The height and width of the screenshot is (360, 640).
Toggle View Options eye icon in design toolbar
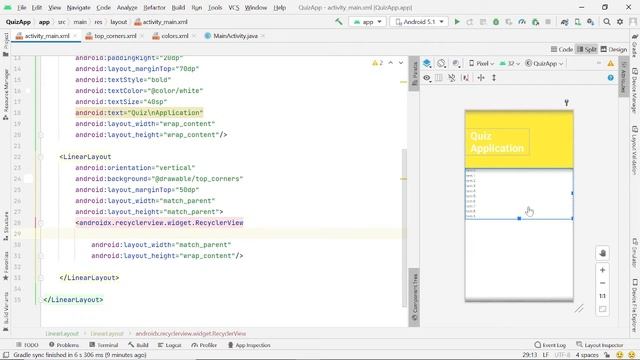[427, 78]
